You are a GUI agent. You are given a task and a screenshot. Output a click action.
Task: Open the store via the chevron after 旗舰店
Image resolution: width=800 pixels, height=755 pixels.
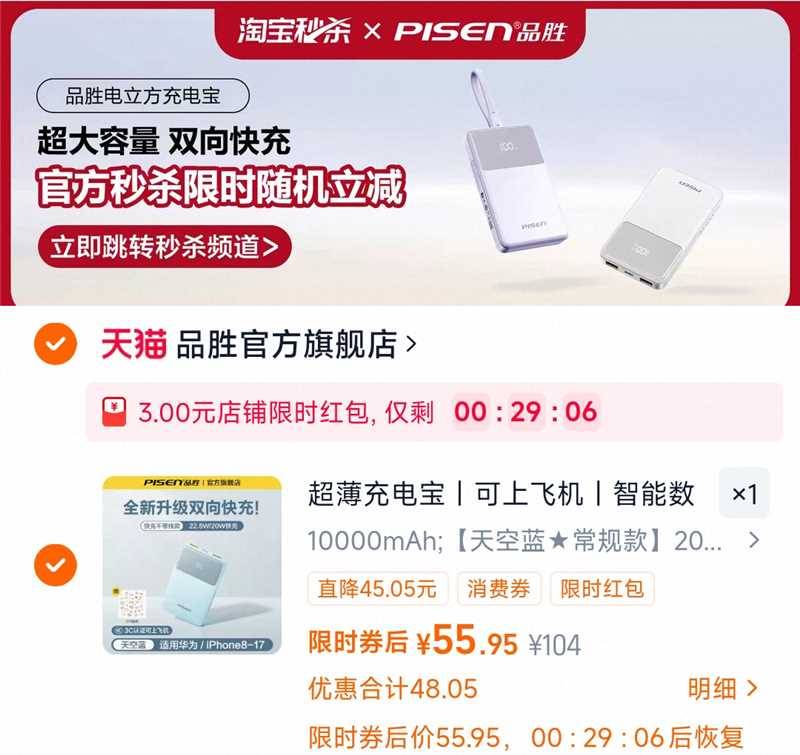(411, 345)
